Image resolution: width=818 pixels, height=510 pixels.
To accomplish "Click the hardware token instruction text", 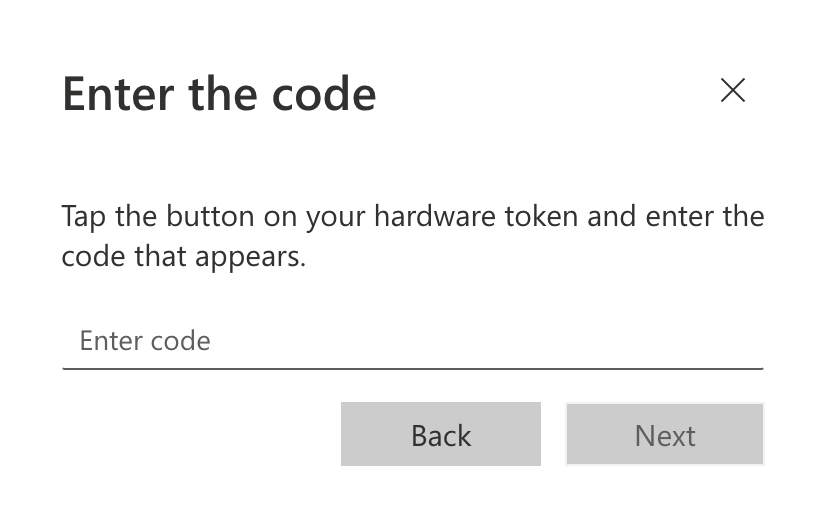I will [x=413, y=236].
